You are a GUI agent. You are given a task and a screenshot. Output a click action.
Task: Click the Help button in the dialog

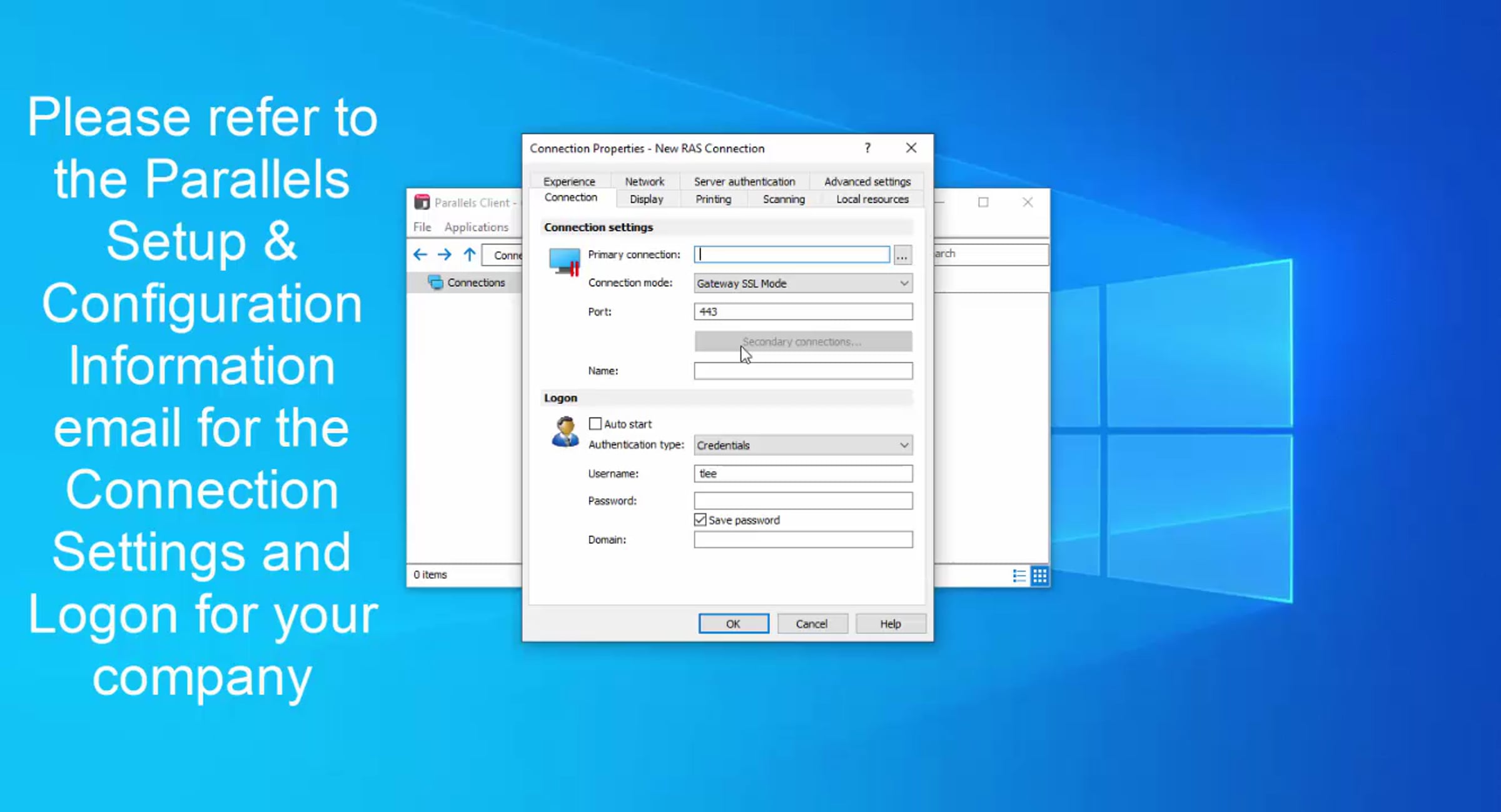[x=891, y=624]
